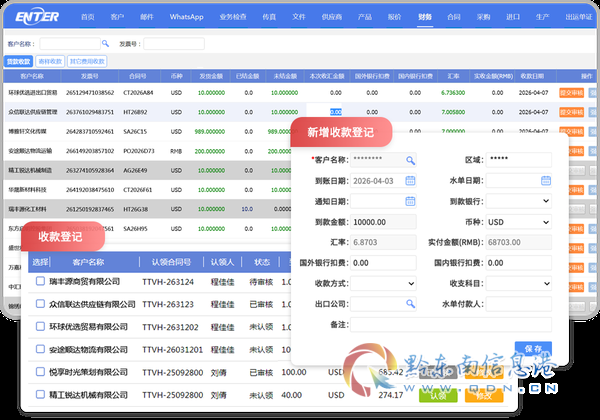Open the 邮件 menu
Image resolution: width=600 pixels, height=420 pixels.
coord(147,17)
